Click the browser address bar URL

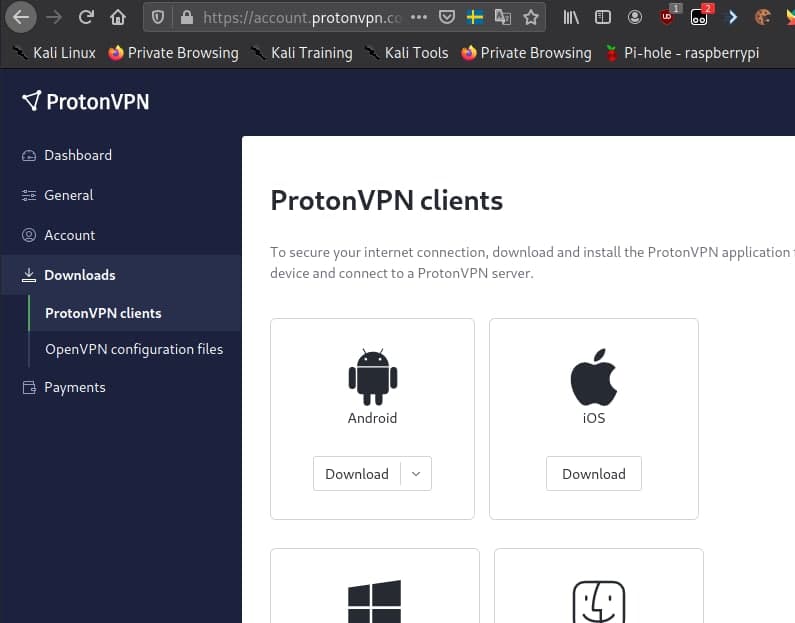[x=300, y=17]
